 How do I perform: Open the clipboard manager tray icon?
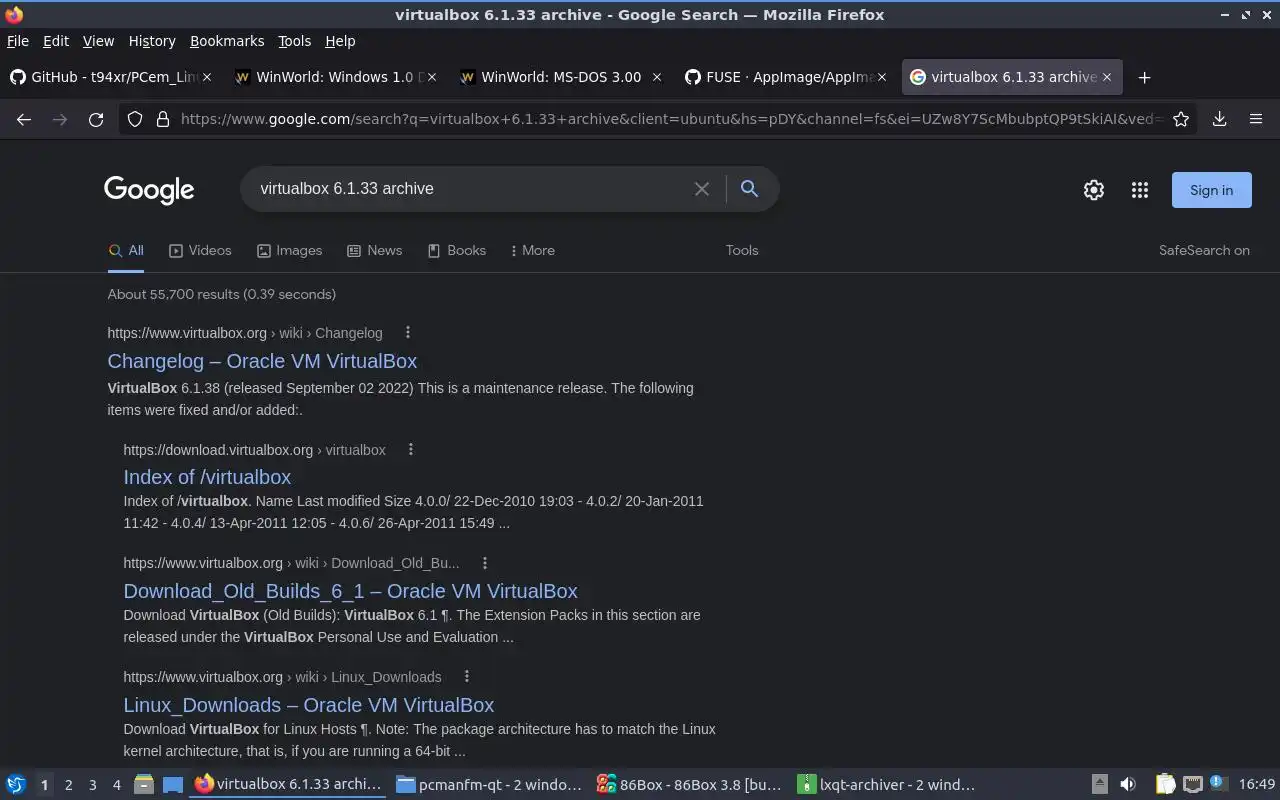(1165, 785)
